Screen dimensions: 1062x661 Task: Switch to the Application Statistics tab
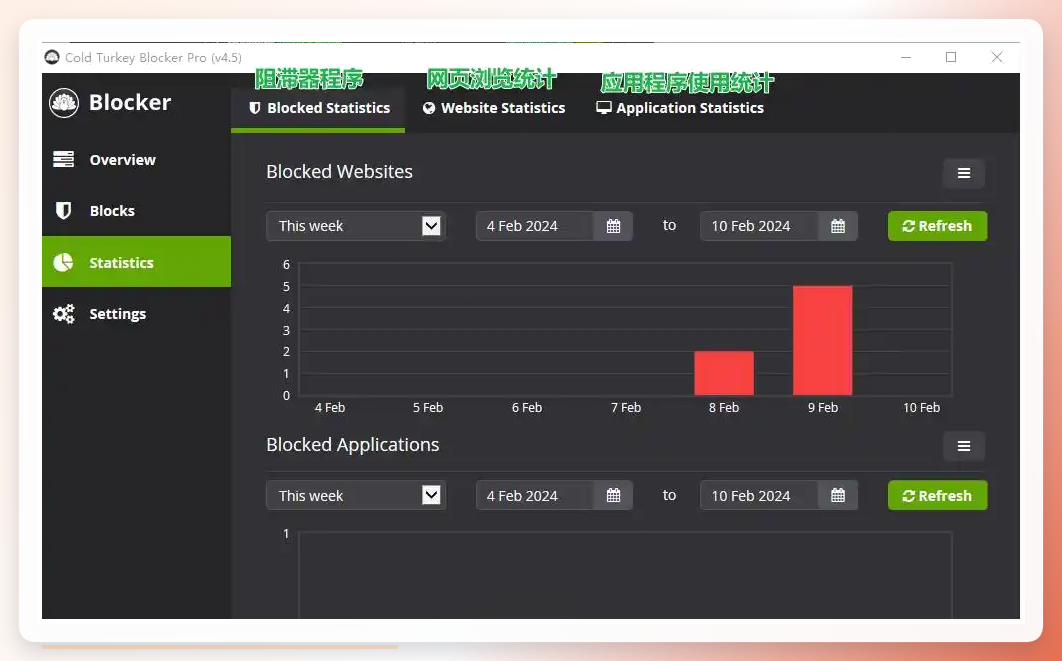[x=680, y=108]
